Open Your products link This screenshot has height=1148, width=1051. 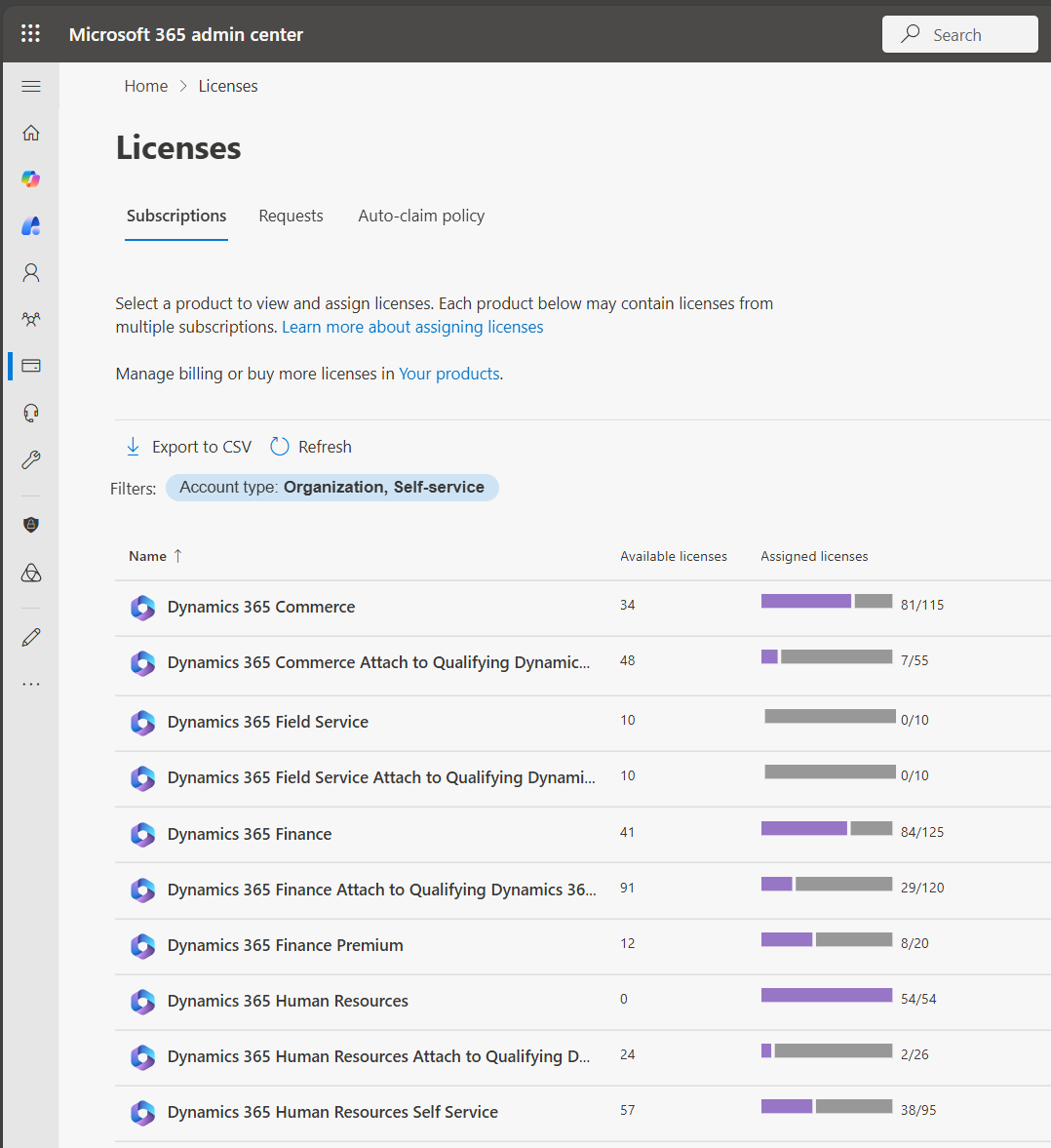448,374
